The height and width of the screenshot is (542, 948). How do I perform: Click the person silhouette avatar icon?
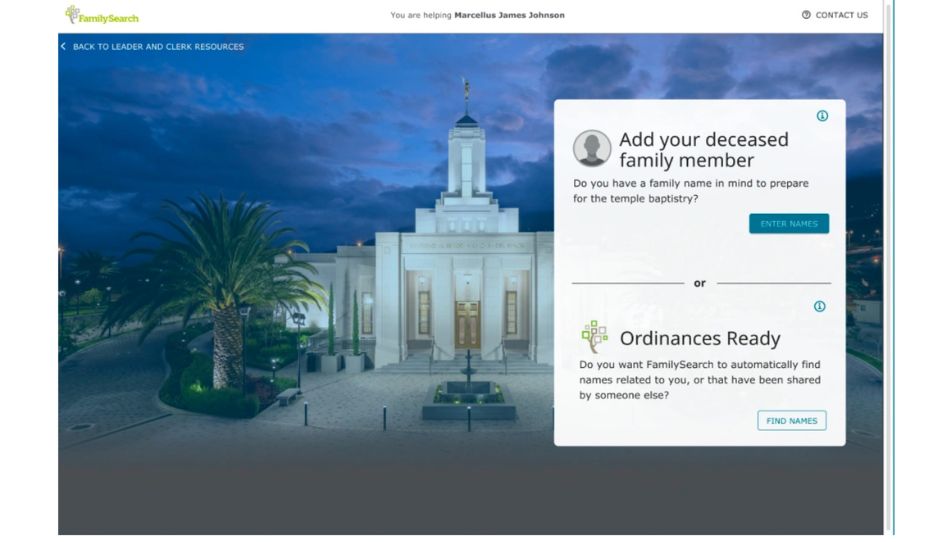click(x=591, y=148)
